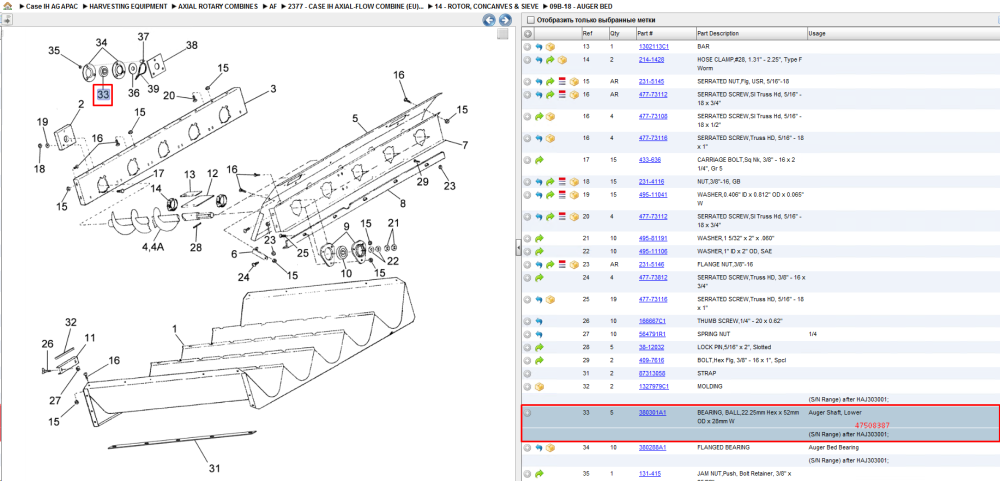The height and width of the screenshot is (481, 1000).
Task: Click blue back arrow in row 13 BAR
Action: (x=538, y=47)
